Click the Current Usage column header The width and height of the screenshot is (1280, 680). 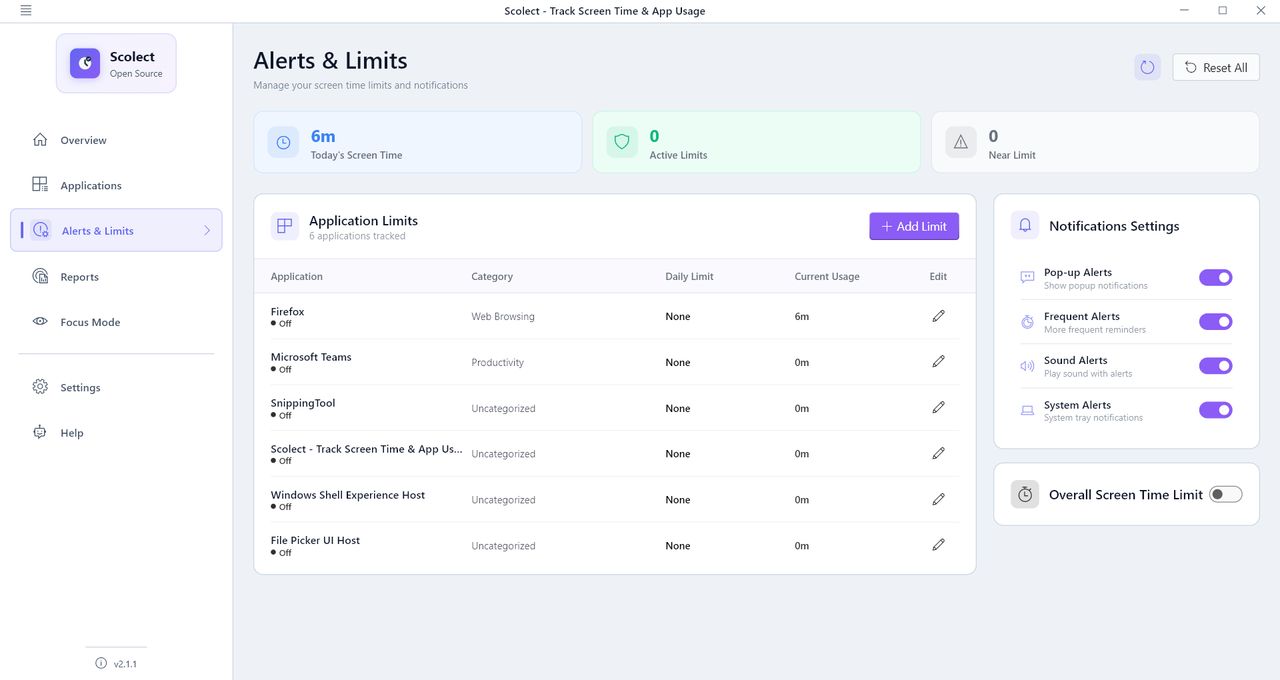(827, 276)
